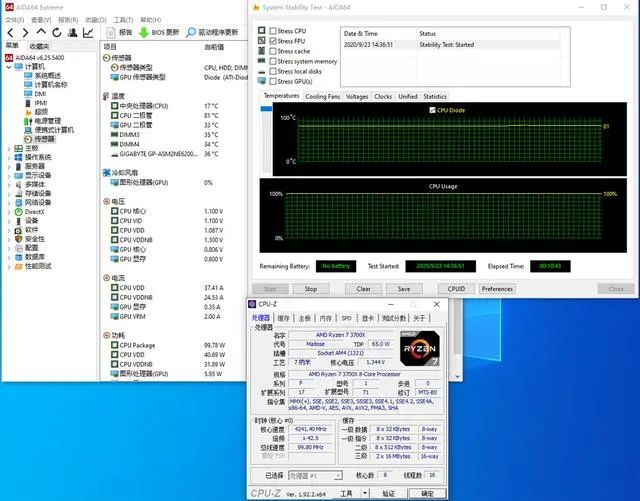Go forward using AIDA64 toolbar forward arrow
This screenshot has width=640, height=501.
25,33
